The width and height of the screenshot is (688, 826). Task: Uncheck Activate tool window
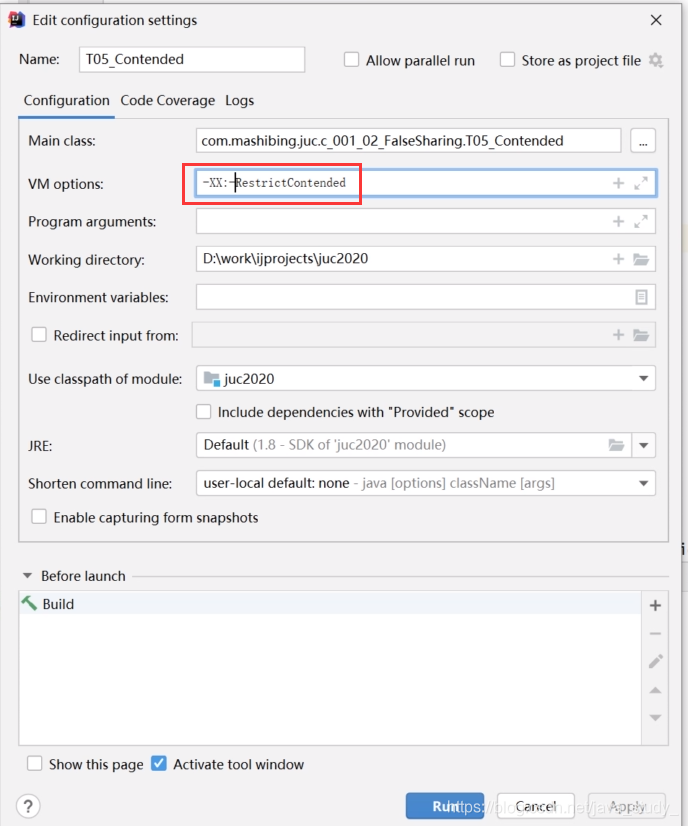click(x=159, y=763)
